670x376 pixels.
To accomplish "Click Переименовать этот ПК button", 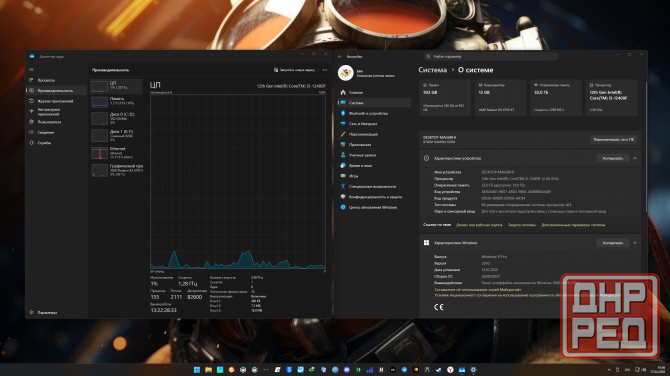I will [614, 139].
